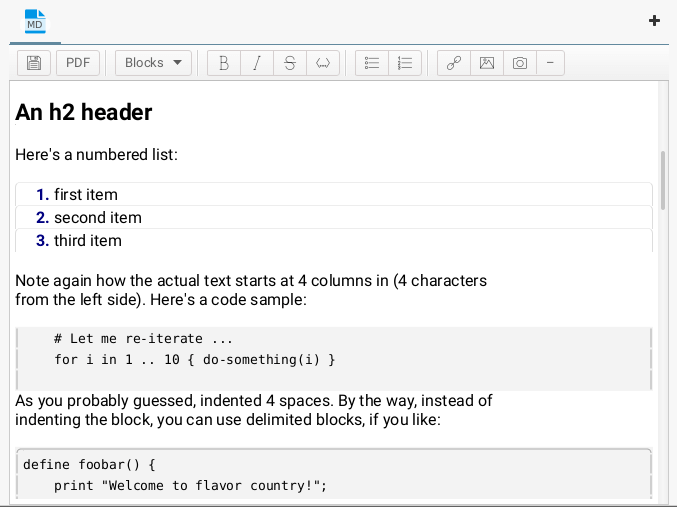
Task: Open the Blocks dropdown menu
Action: [153, 63]
